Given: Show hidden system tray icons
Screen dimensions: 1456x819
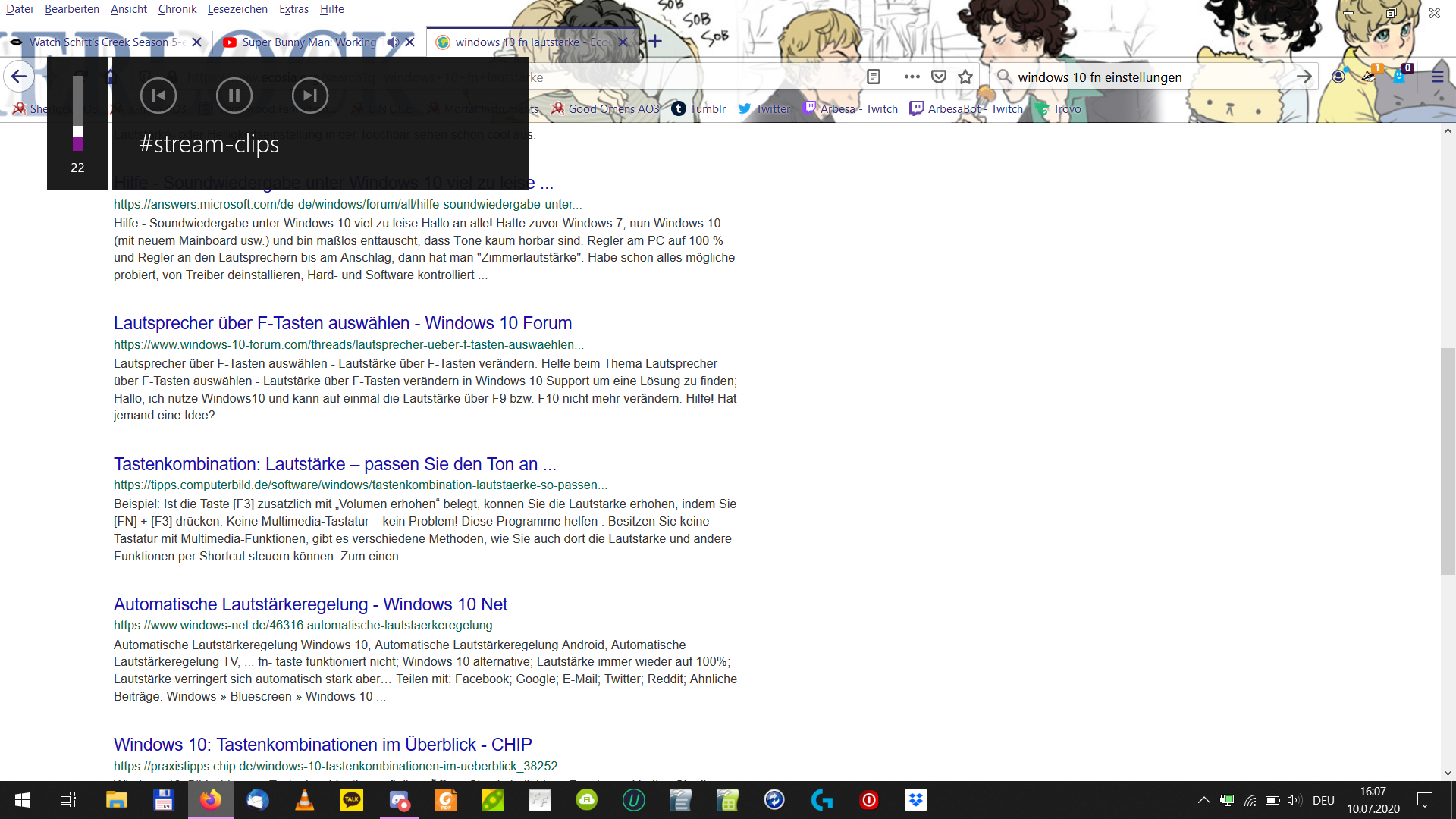Looking at the screenshot, I should (x=1203, y=800).
